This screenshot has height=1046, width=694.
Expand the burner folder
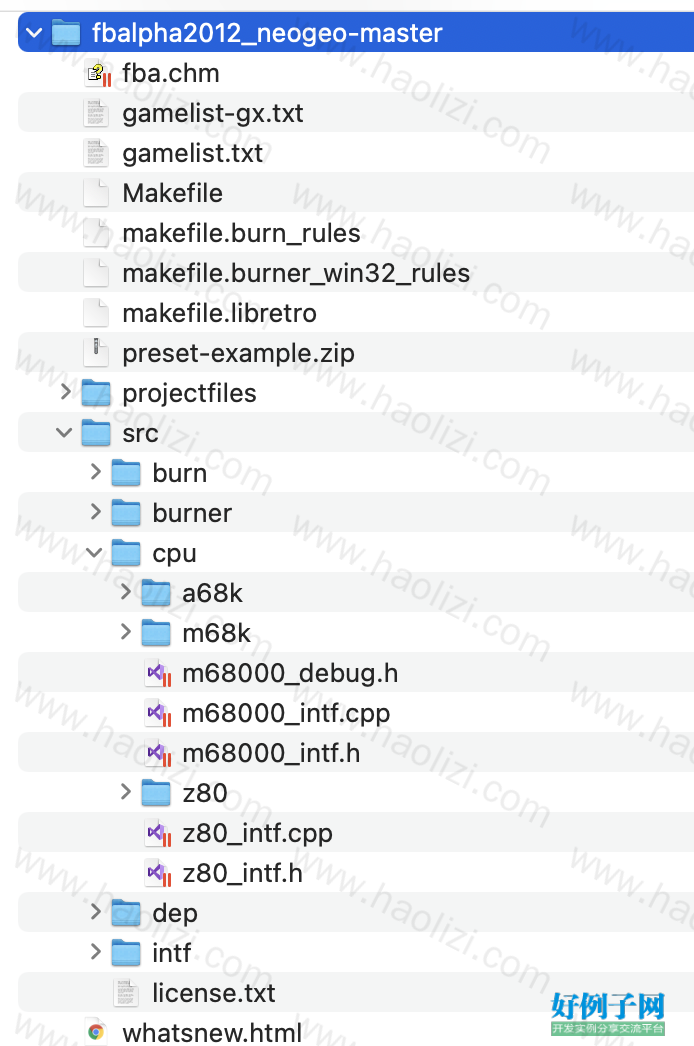coord(95,512)
